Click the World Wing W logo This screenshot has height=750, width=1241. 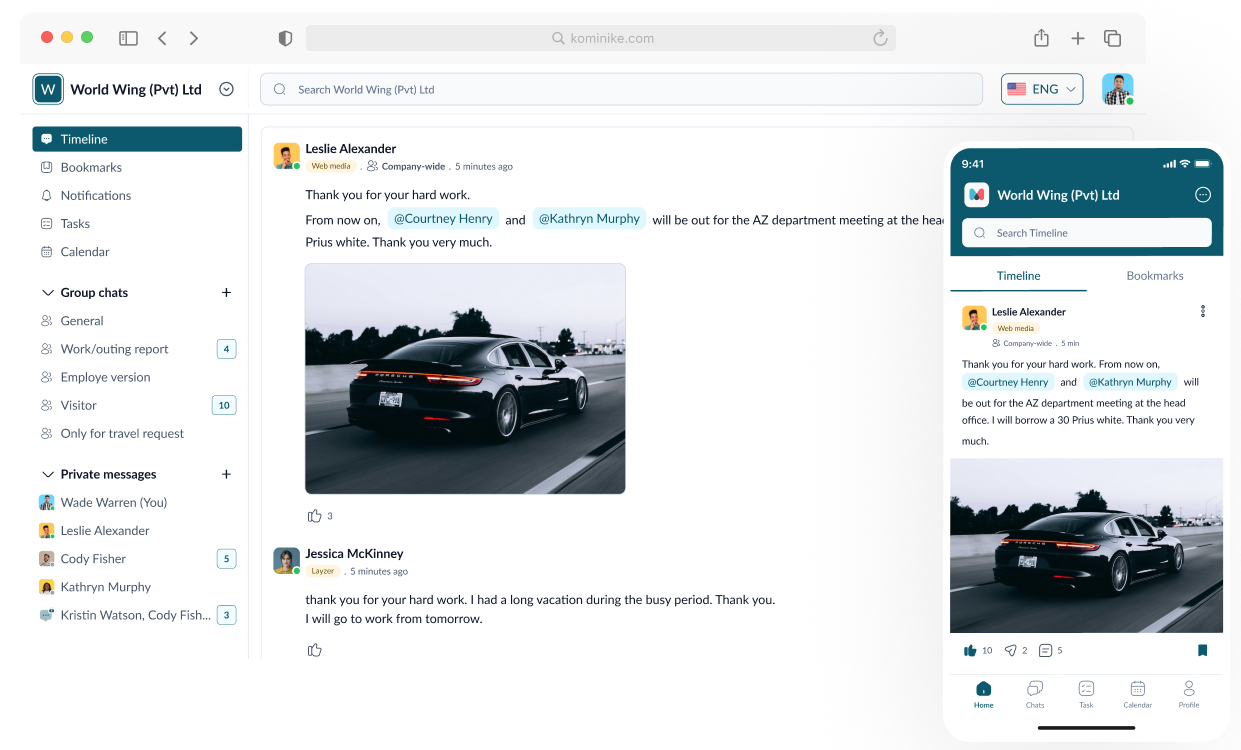pyautogui.click(x=47, y=89)
